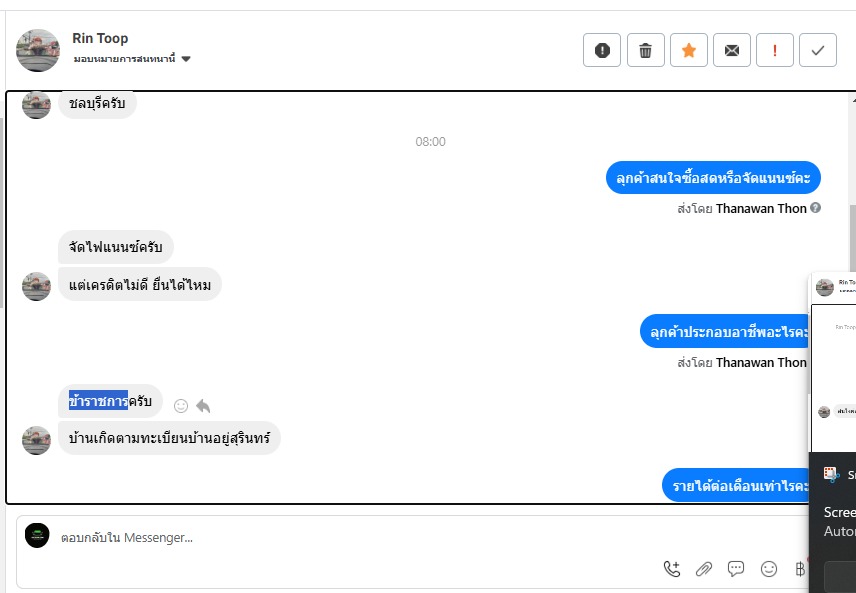Open saved replies speech bubble icon
The width and height of the screenshot is (856, 593).
736,569
